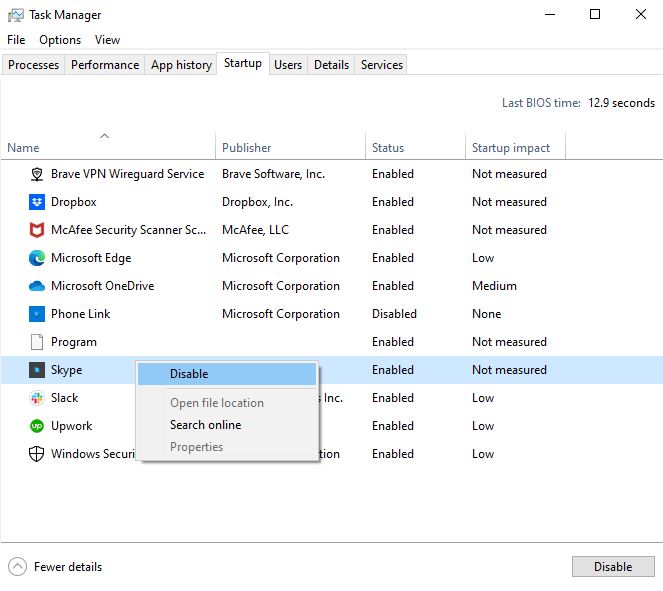Click the Slack app icon
Viewport: 663px width, 591px height.
click(x=37, y=398)
